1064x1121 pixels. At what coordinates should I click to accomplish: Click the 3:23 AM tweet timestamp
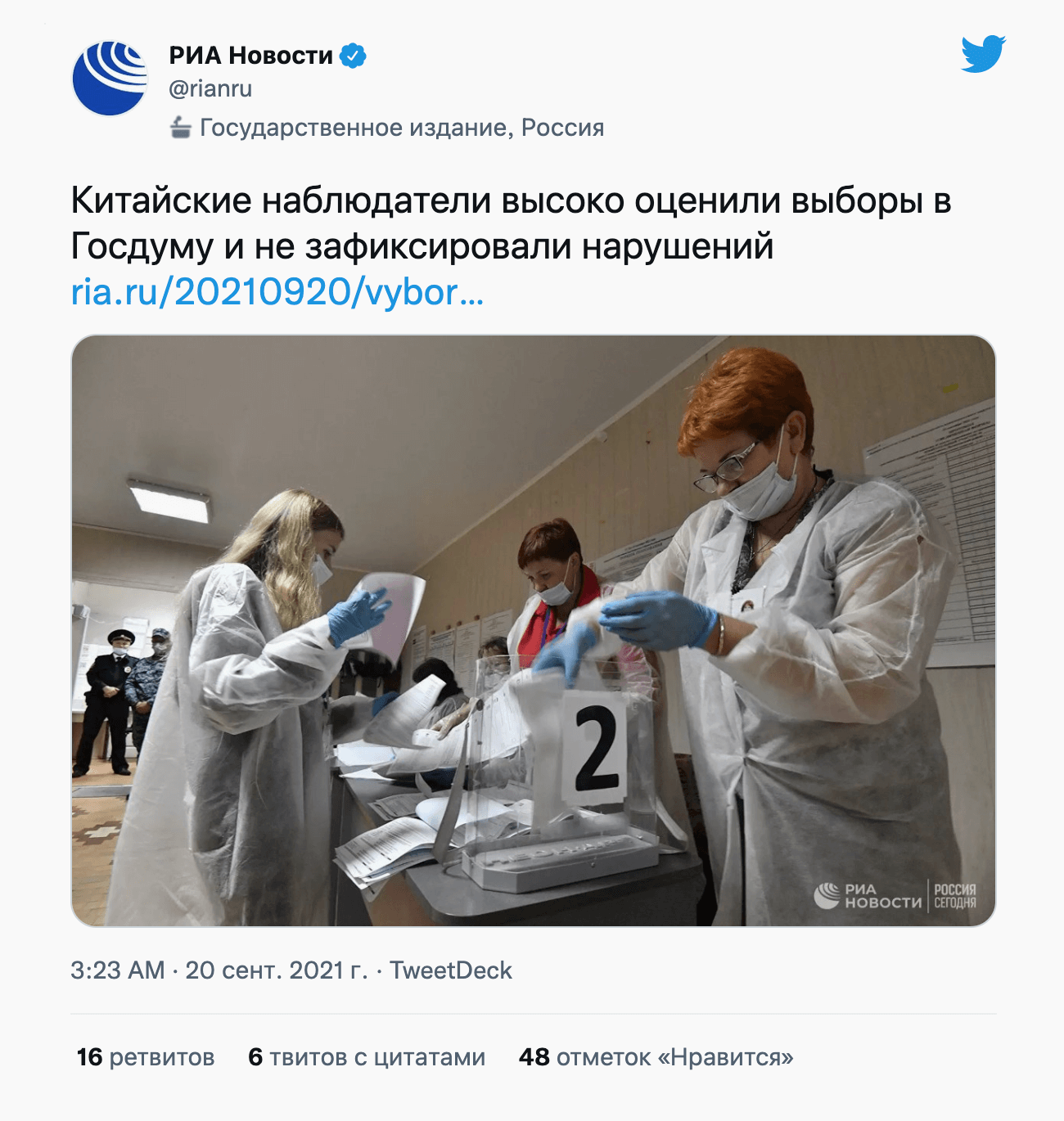(118, 970)
